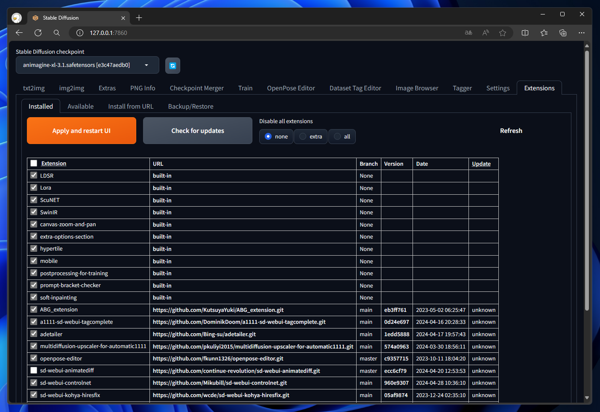
Task: Click the sd-webui-controlnet GitHub URL
Action: point(220,383)
